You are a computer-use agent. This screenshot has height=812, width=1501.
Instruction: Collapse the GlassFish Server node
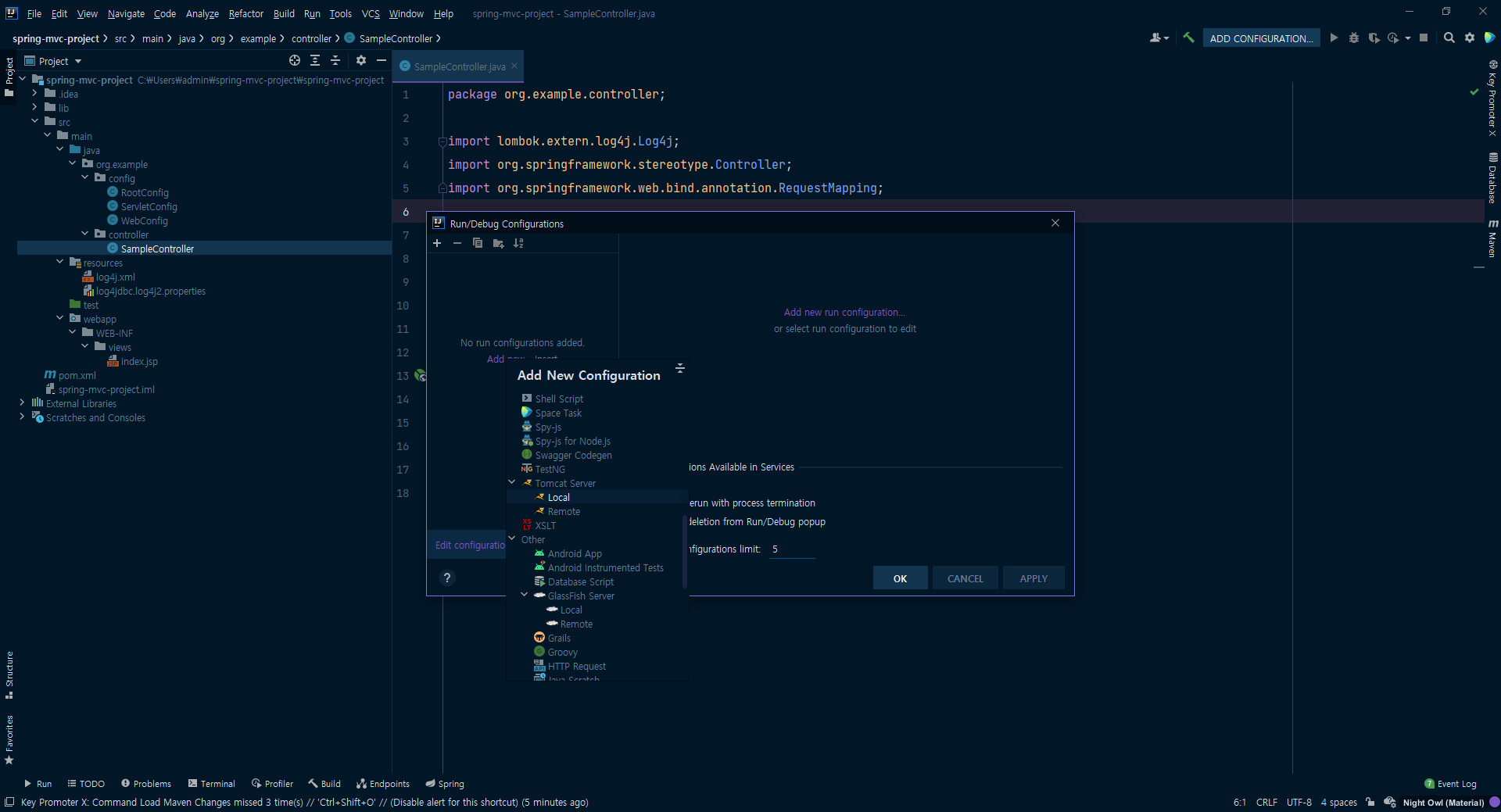525,595
